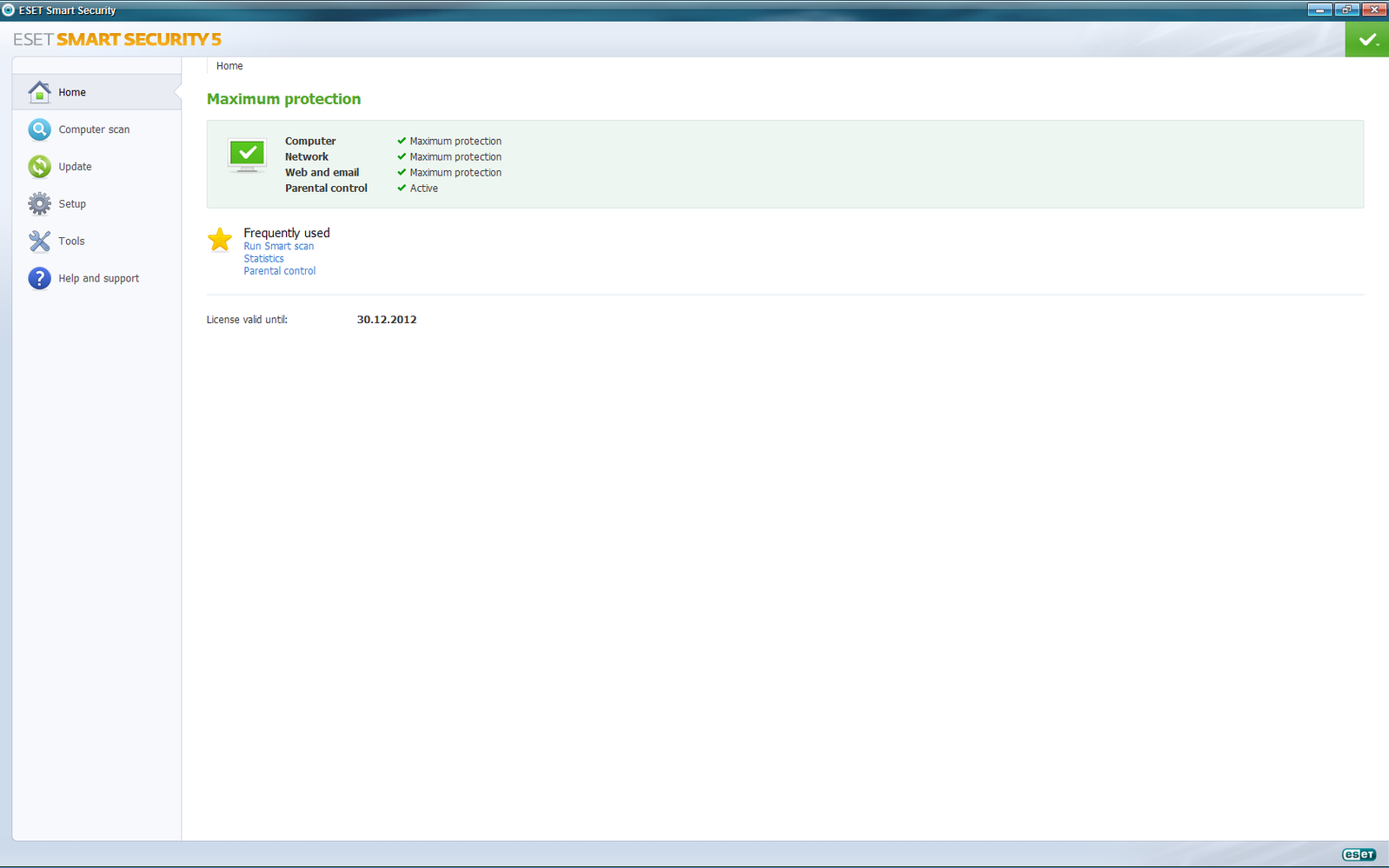The width and height of the screenshot is (1389, 868).
Task: Click the Setup gear icon
Action: 39,204
